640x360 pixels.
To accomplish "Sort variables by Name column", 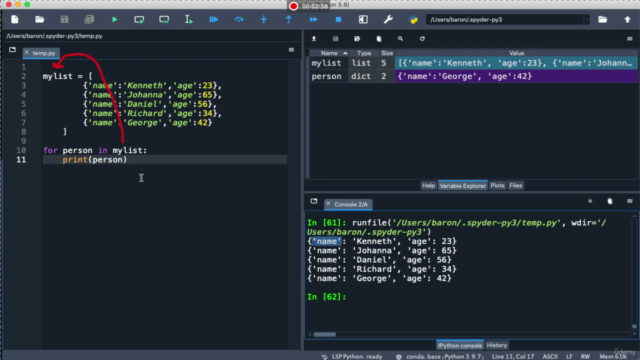I will coord(329,53).
